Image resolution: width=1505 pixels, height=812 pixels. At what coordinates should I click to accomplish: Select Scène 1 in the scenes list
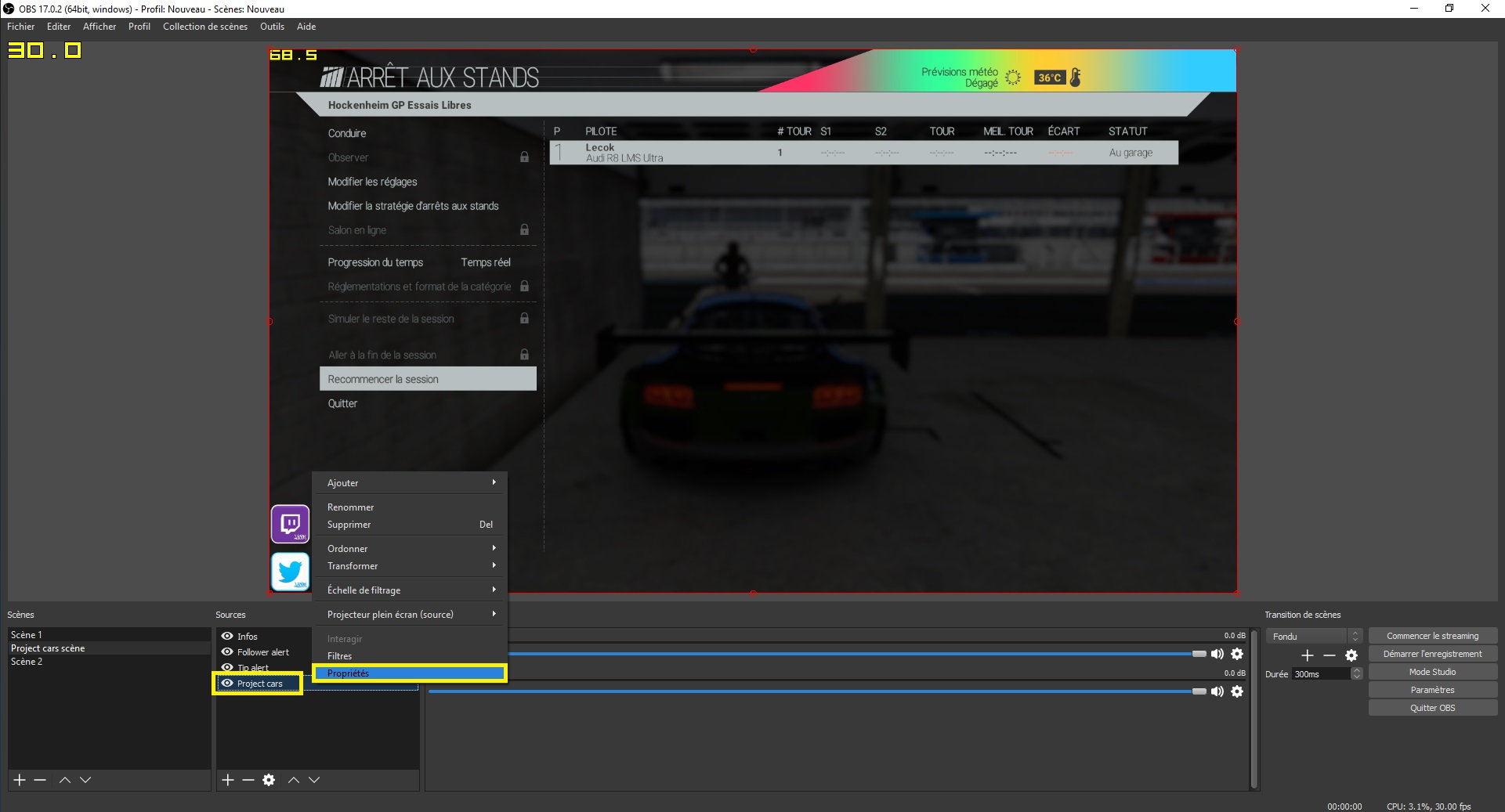[x=110, y=635]
